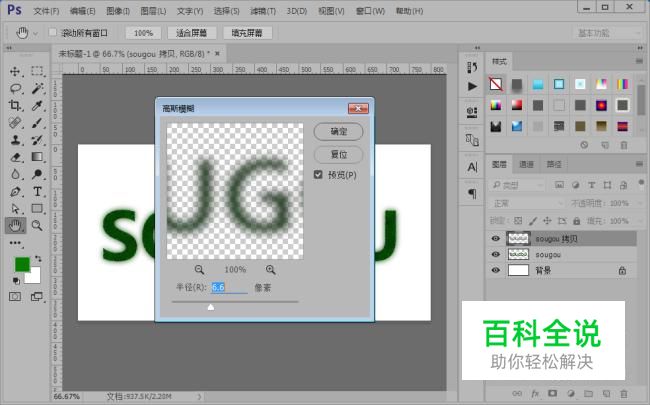Open the 图层(L) menu
Screen dimensions: 650x405
point(153,11)
